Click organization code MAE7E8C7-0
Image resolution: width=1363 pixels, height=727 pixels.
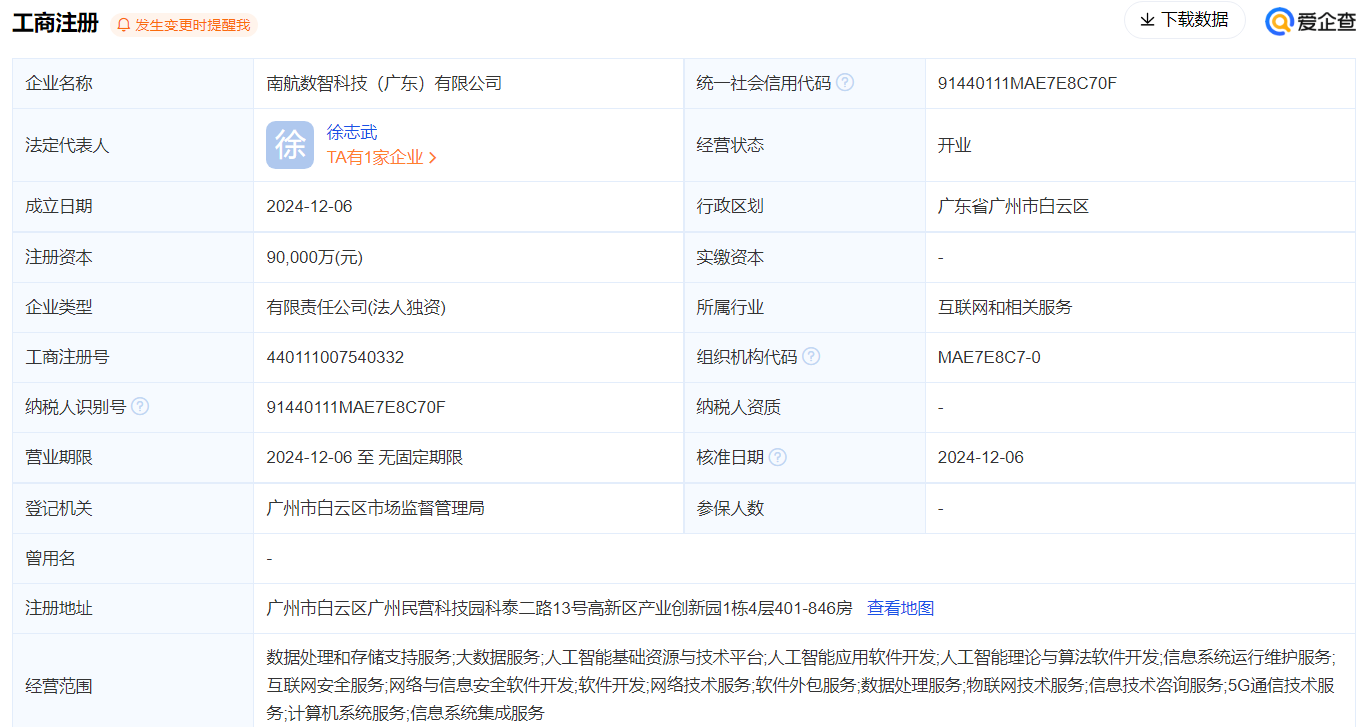tap(989, 357)
